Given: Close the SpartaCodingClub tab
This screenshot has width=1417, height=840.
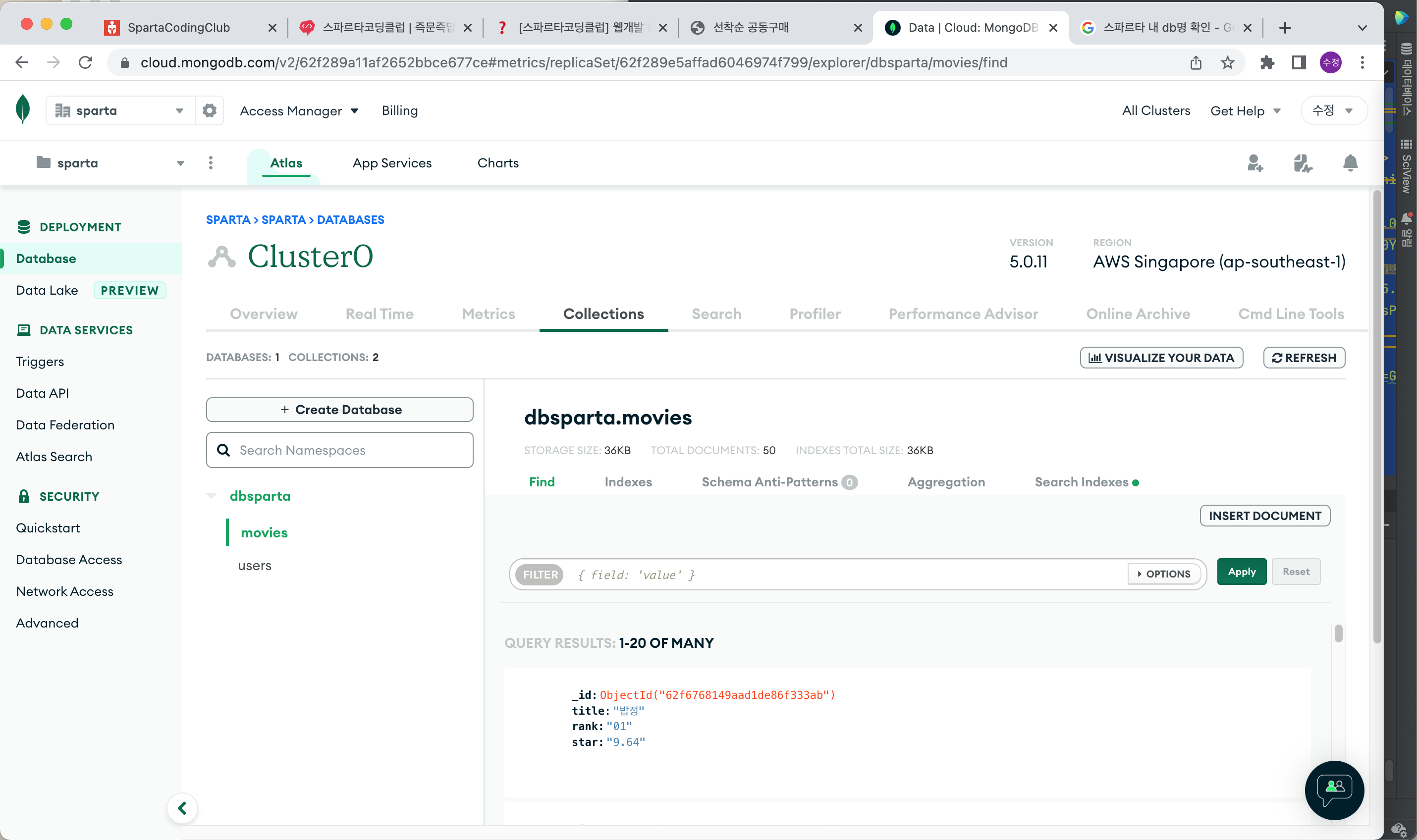Looking at the screenshot, I should [x=272, y=28].
